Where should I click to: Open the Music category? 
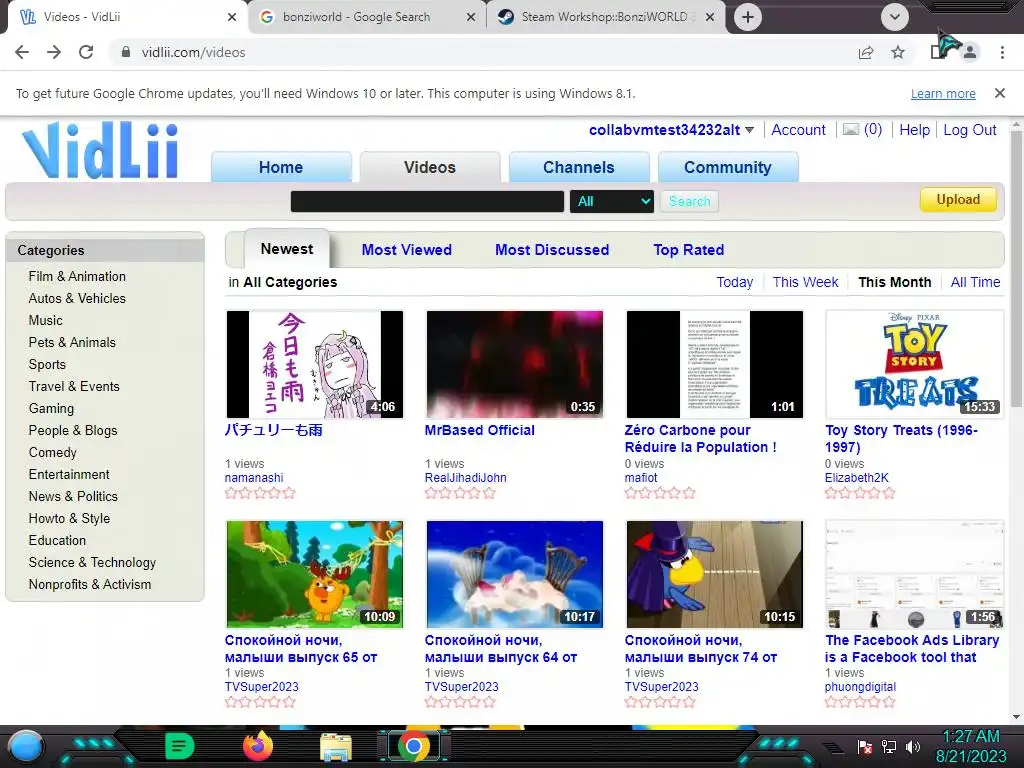(x=46, y=321)
